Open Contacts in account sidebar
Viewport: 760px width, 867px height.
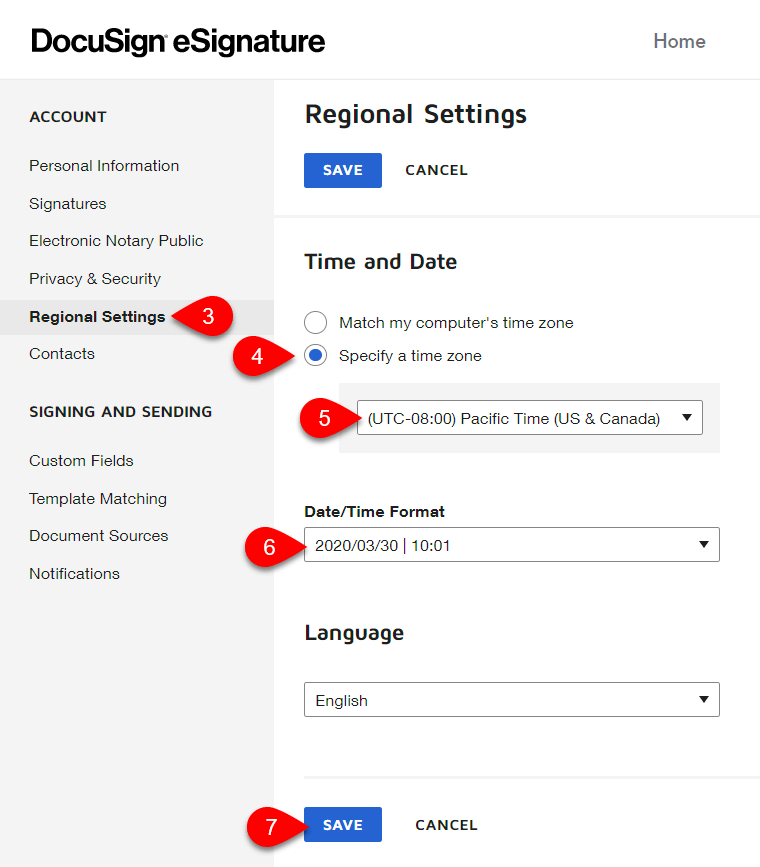62,354
